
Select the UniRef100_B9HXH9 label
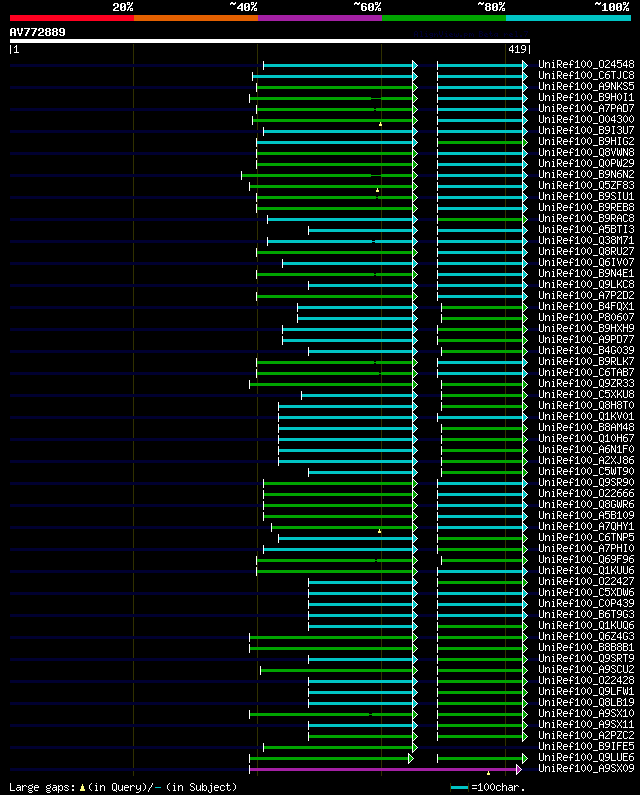pos(586,329)
